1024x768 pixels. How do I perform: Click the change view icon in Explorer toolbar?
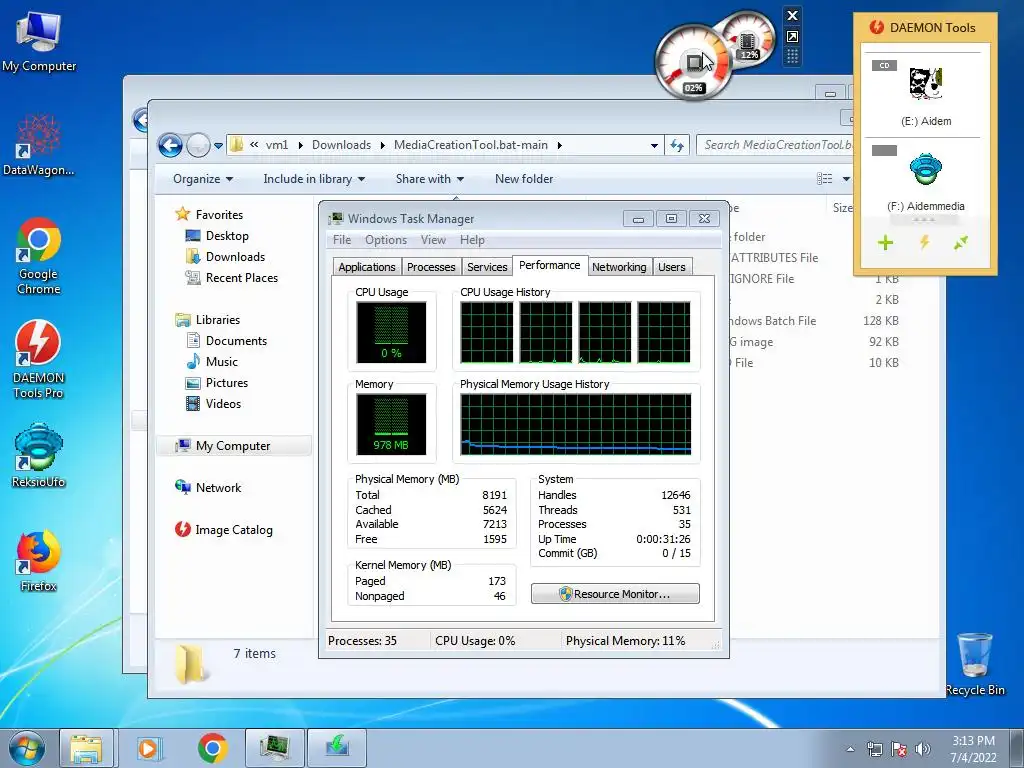[x=825, y=178]
